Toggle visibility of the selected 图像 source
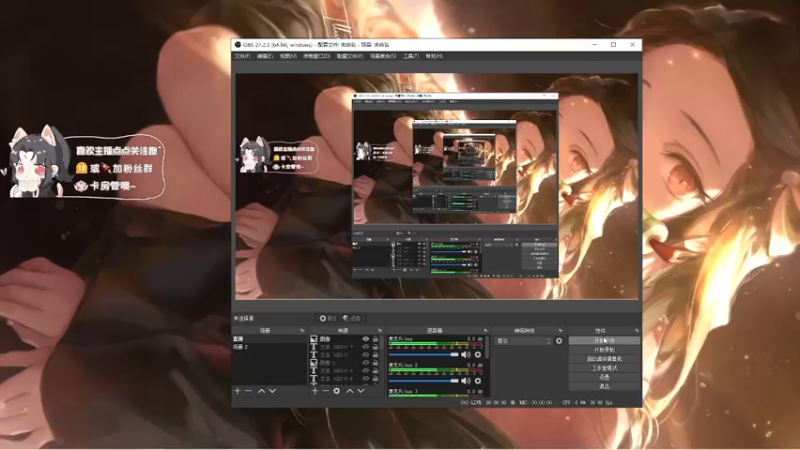The height and width of the screenshot is (450, 800). point(366,339)
